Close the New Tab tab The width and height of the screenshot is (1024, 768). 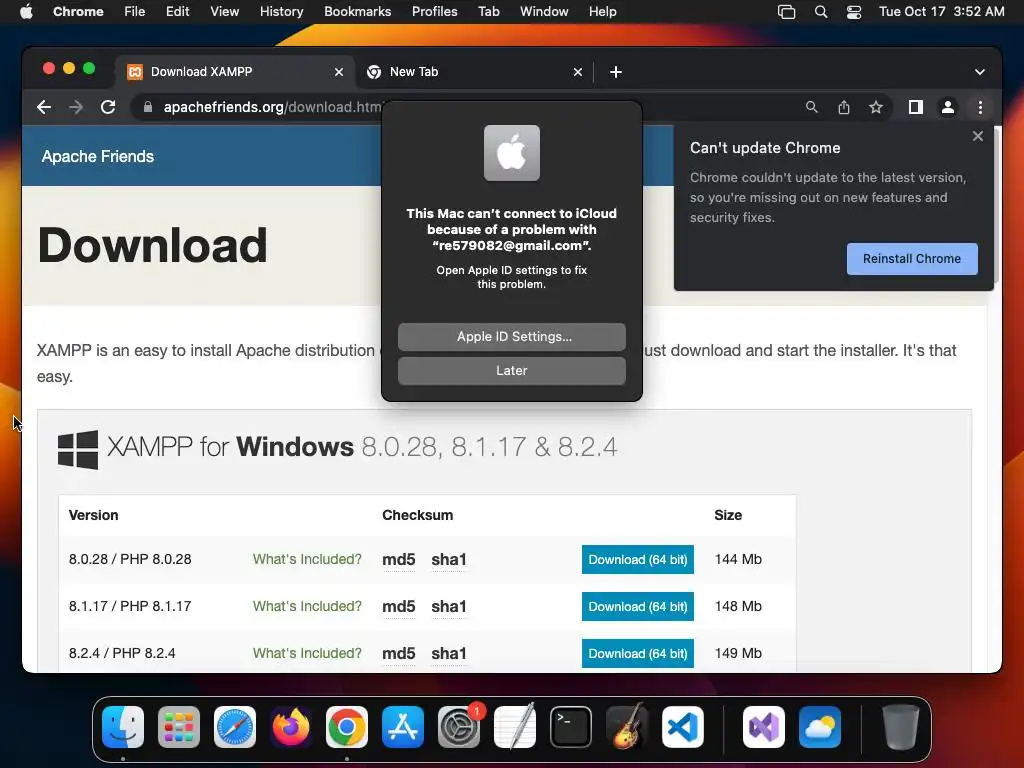tap(578, 72)
